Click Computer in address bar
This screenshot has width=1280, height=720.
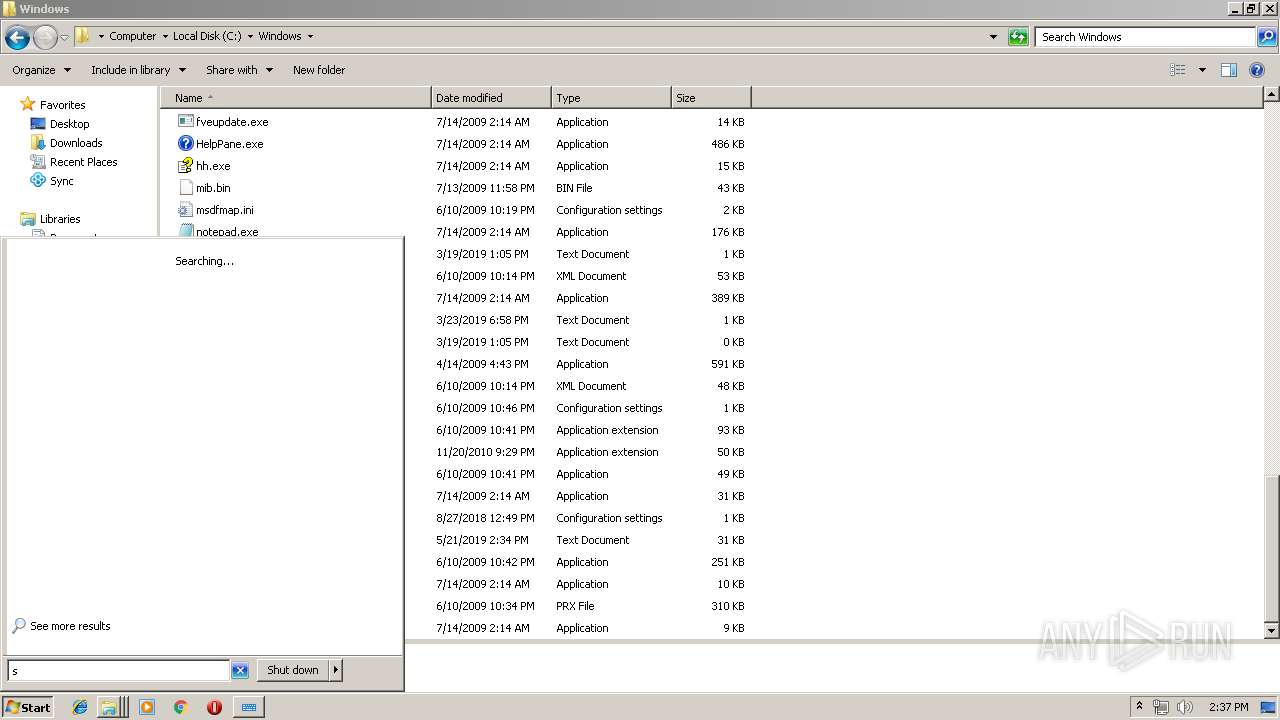coord(132,36)
